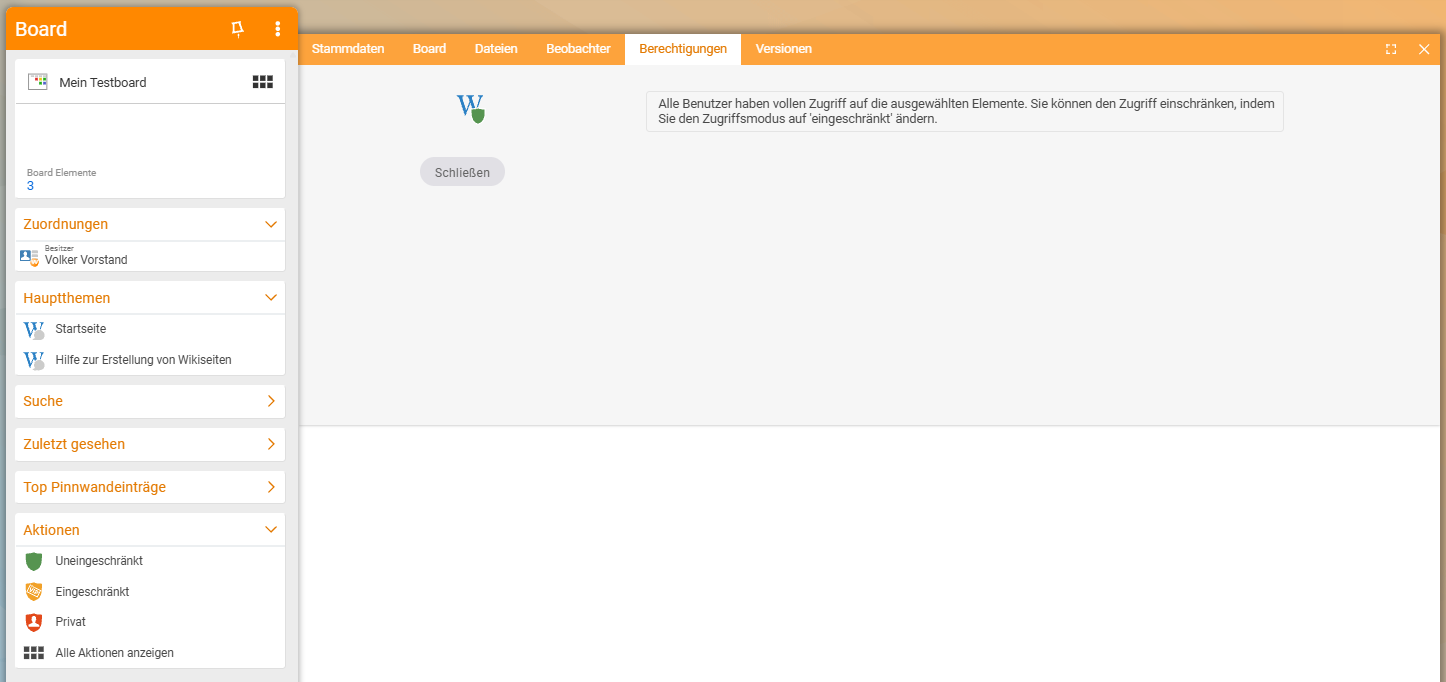This screenshot has height=682, width=1446.
Task: Set access to Eingeschränkt
Action: tap(92, 592)
